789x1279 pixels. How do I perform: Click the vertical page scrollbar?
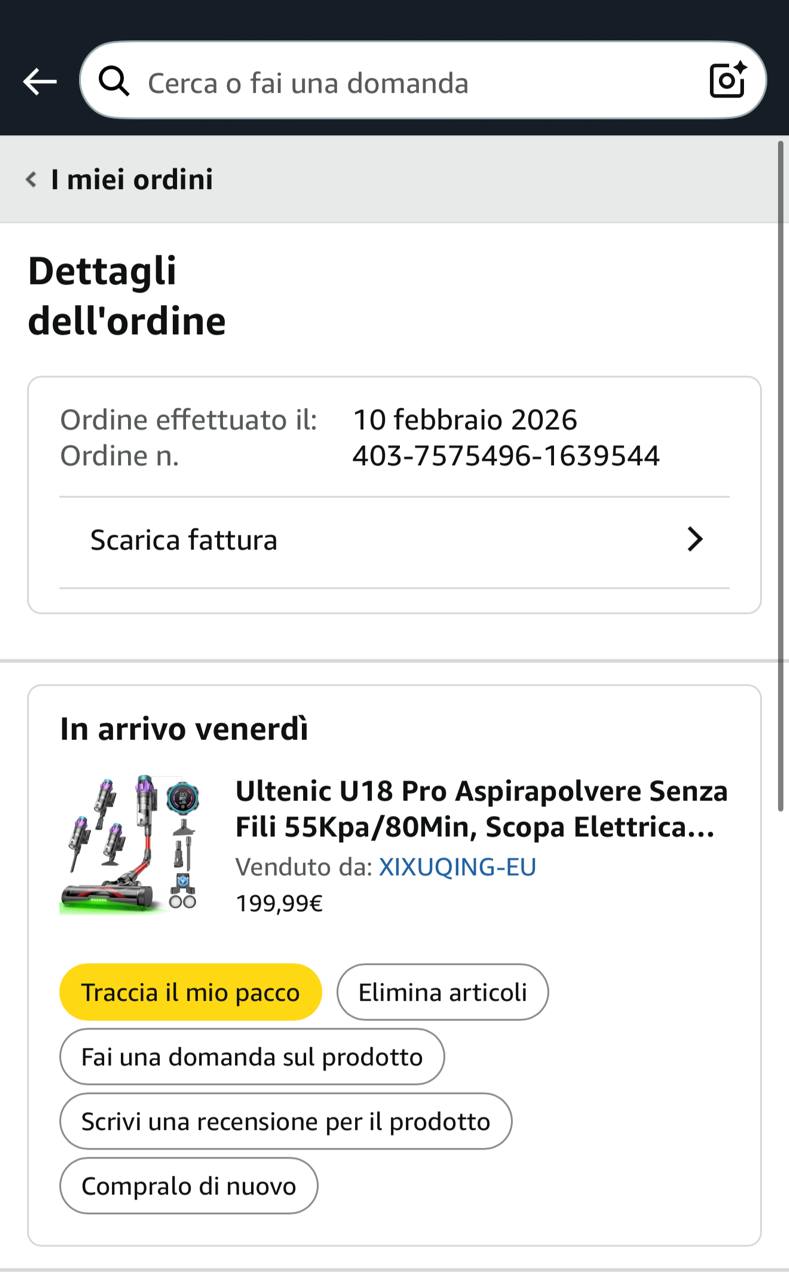781,475
